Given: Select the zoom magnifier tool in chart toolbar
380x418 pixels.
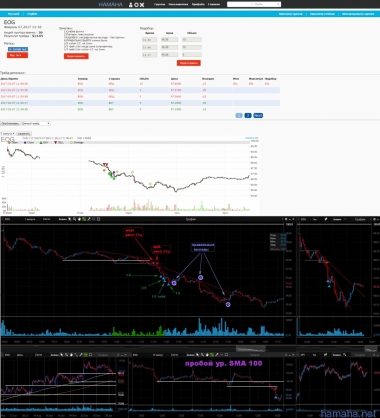Looking at the screenshot, I should 74,219.
